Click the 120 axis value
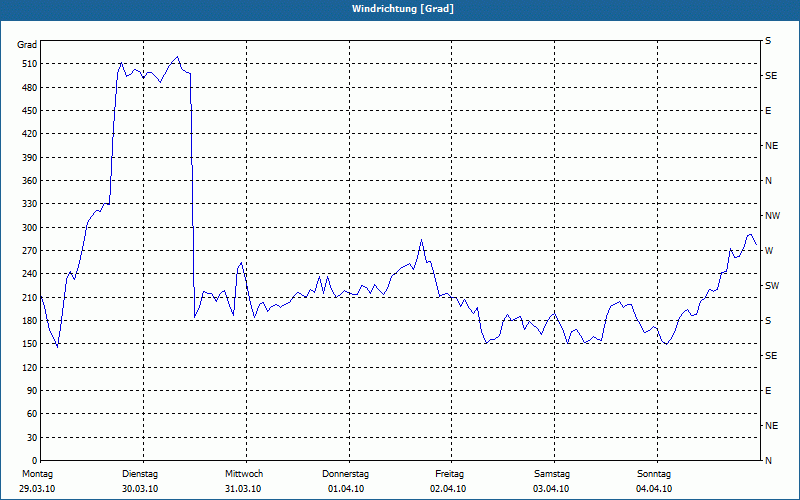This screenshot has width=800, height=500. pos(29,367)
